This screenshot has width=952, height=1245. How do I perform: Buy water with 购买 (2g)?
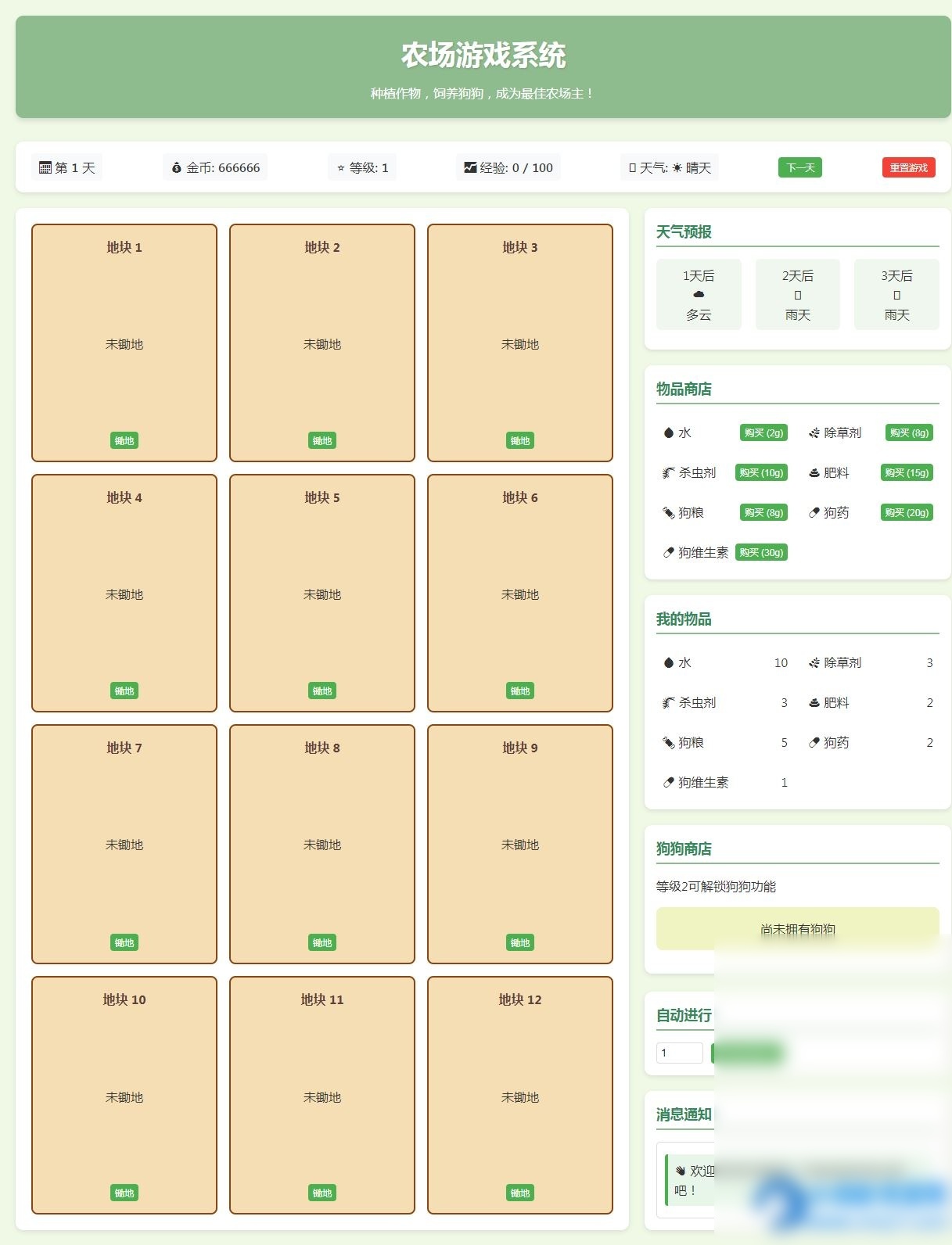click(x=763, y=432)
